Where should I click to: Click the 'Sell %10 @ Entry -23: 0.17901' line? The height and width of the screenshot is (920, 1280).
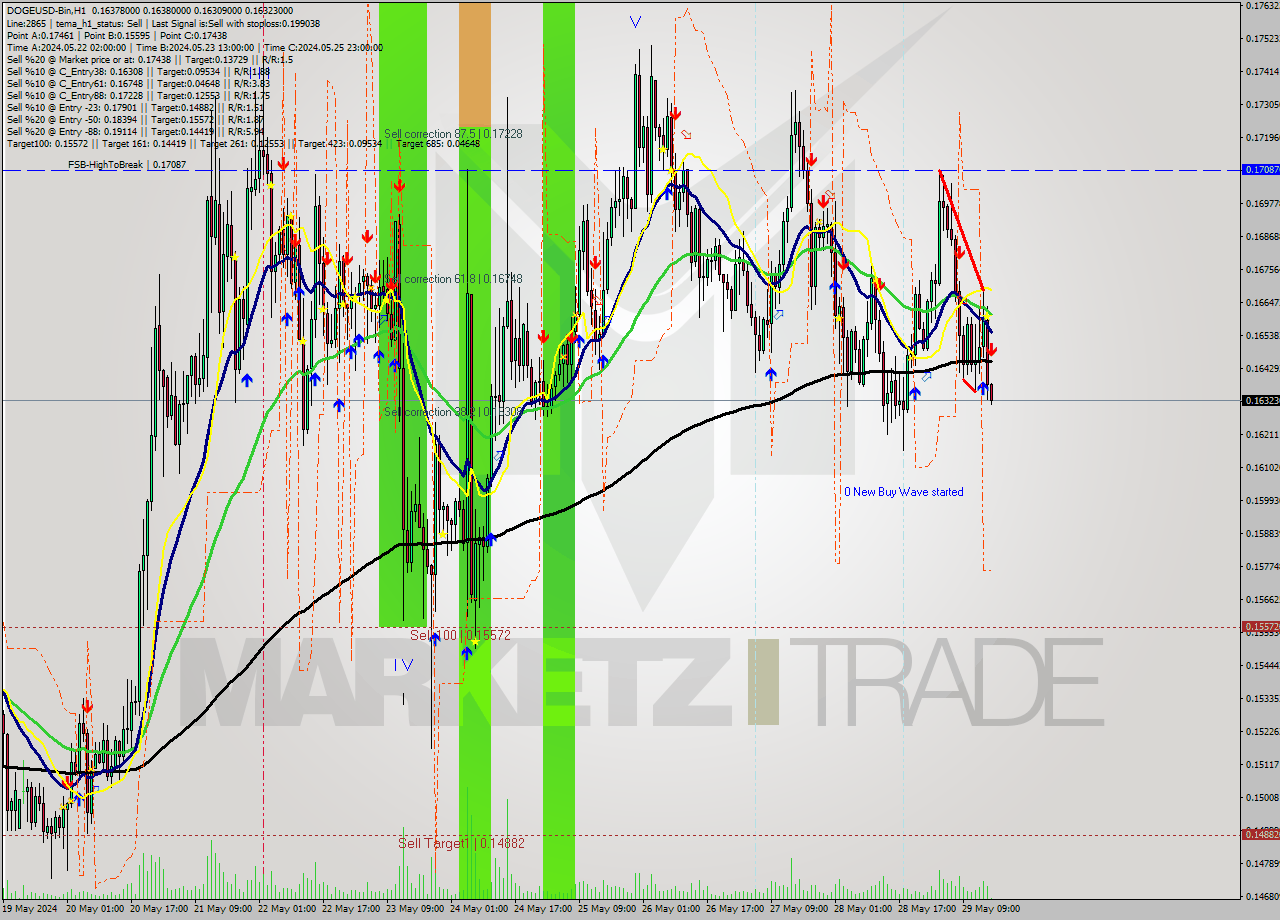(x=135, y=108)
